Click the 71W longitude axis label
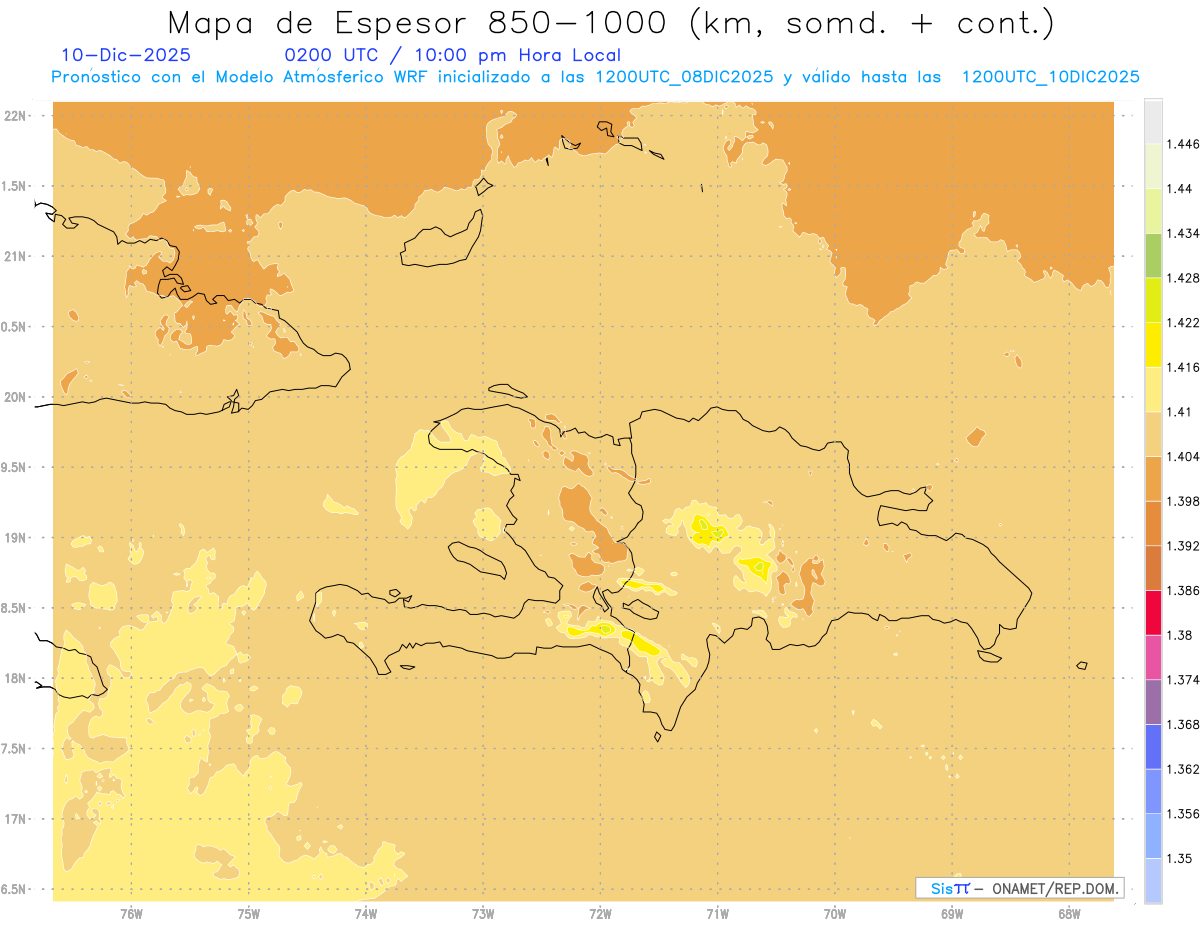The width and height of the screenshot is (1200, 927). tap(717, 914)
